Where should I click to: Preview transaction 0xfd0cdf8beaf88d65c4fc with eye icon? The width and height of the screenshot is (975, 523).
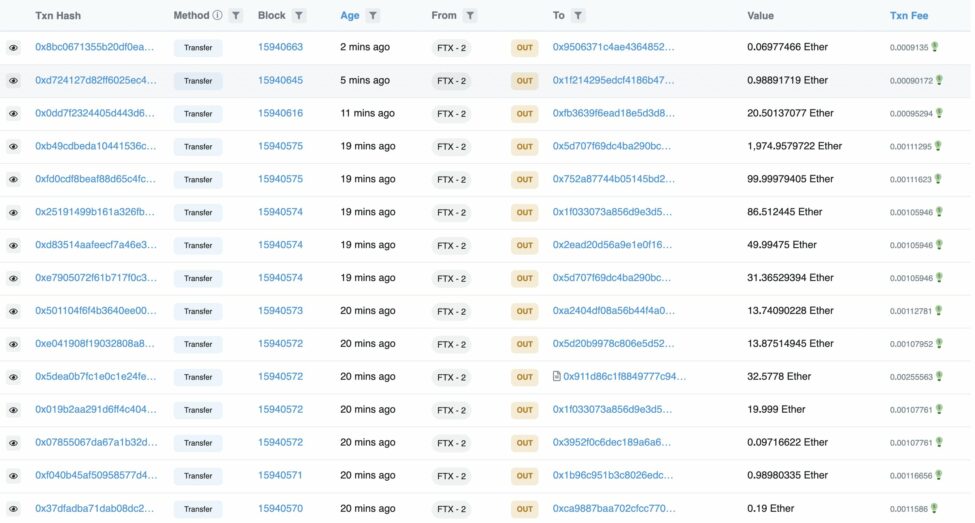(13, 180)
